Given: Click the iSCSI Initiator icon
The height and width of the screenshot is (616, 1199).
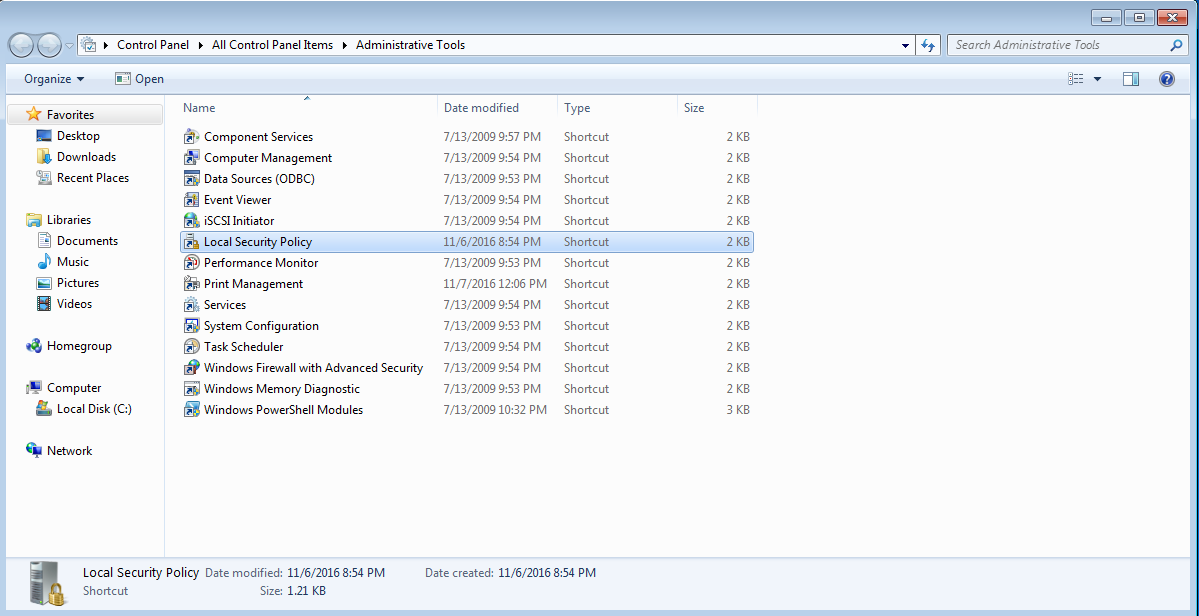Looking at the screenshot, I should coord(192,221).
